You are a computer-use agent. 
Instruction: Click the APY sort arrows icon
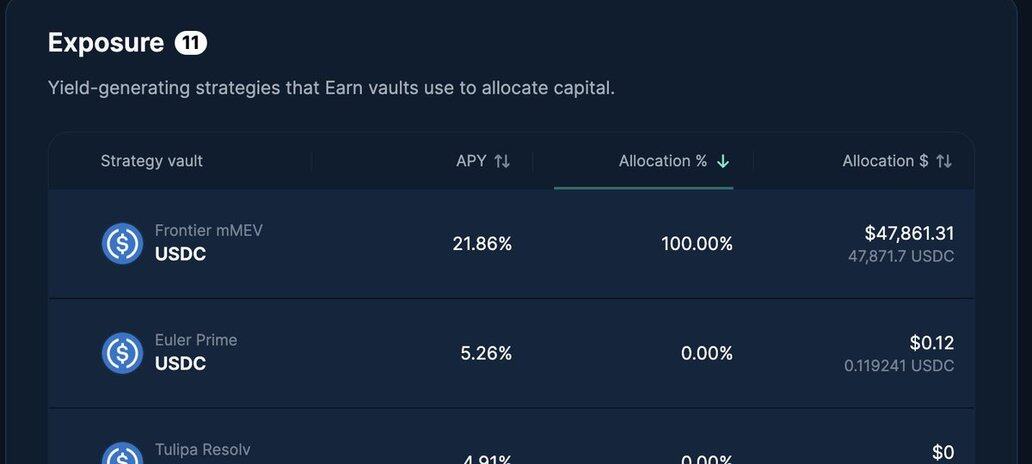502,161
